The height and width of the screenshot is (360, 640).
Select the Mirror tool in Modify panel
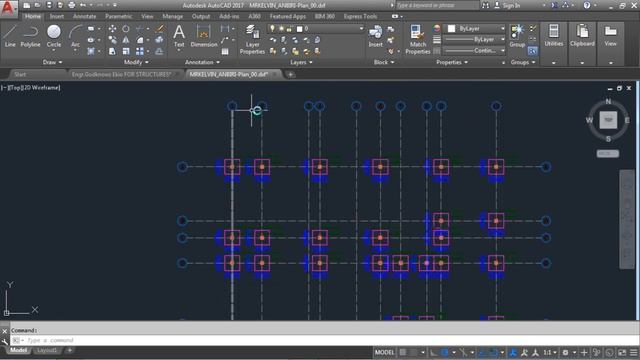[x=126, y=40]
